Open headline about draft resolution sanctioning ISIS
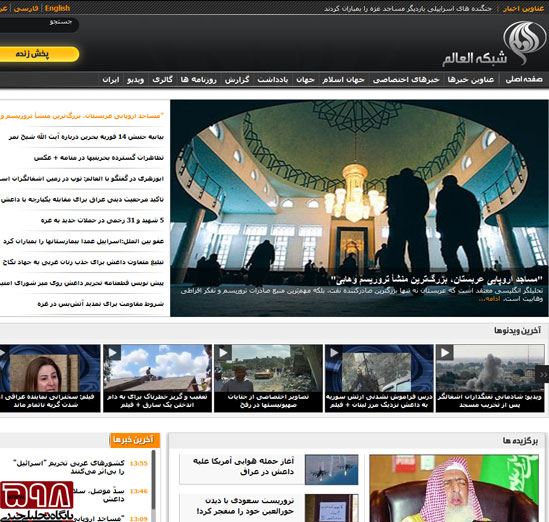Image resolution: width=549 pixels, height=522 pixels. 82,283
